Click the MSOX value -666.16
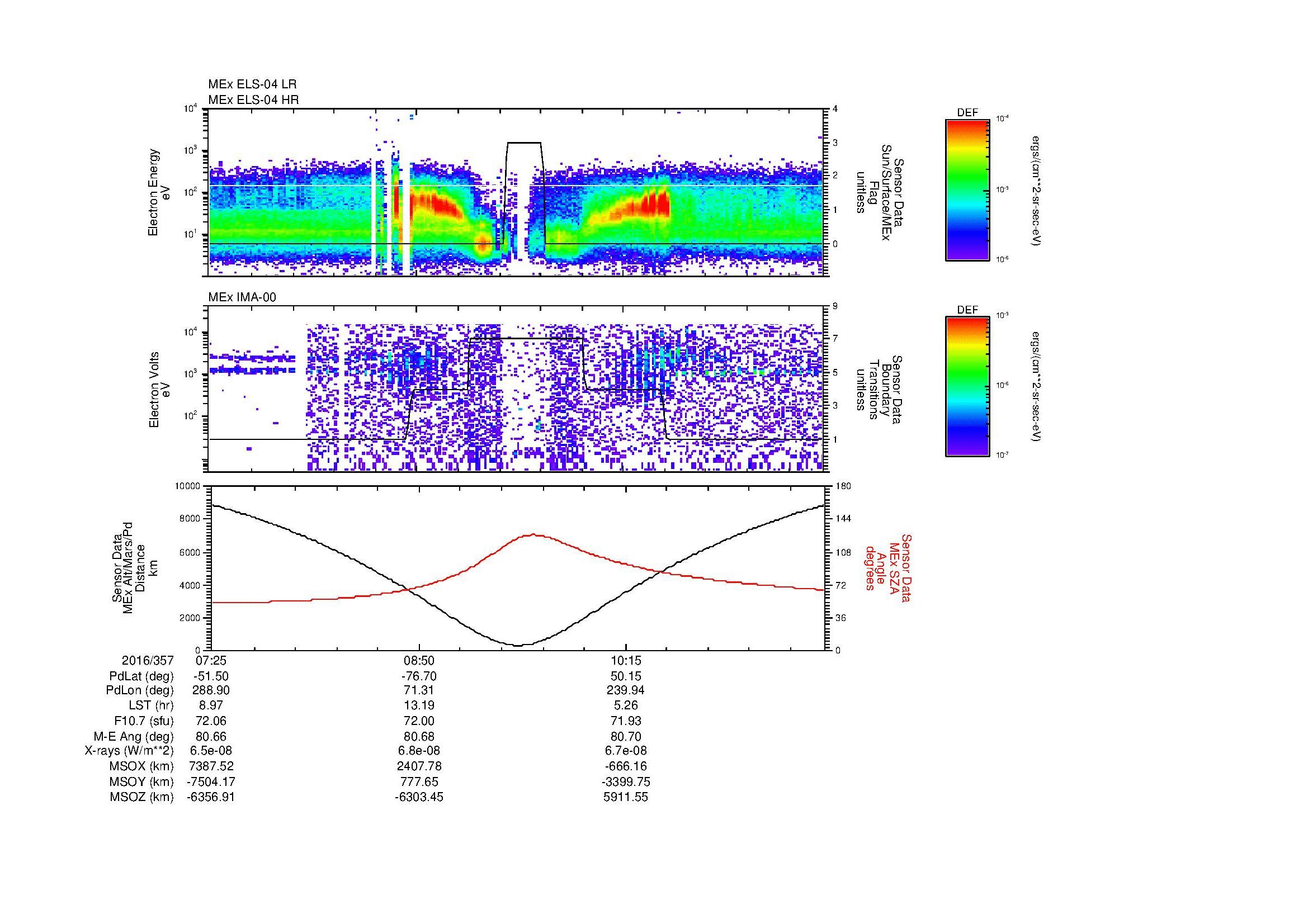The height and width of the screenshot is (924, 1308). pyautogui.click(x=626, y=766)
